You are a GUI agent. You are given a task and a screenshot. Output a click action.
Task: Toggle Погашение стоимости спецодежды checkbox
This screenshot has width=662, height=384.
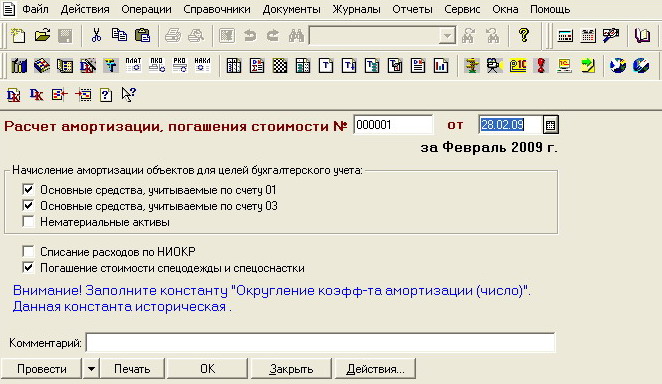28,268
